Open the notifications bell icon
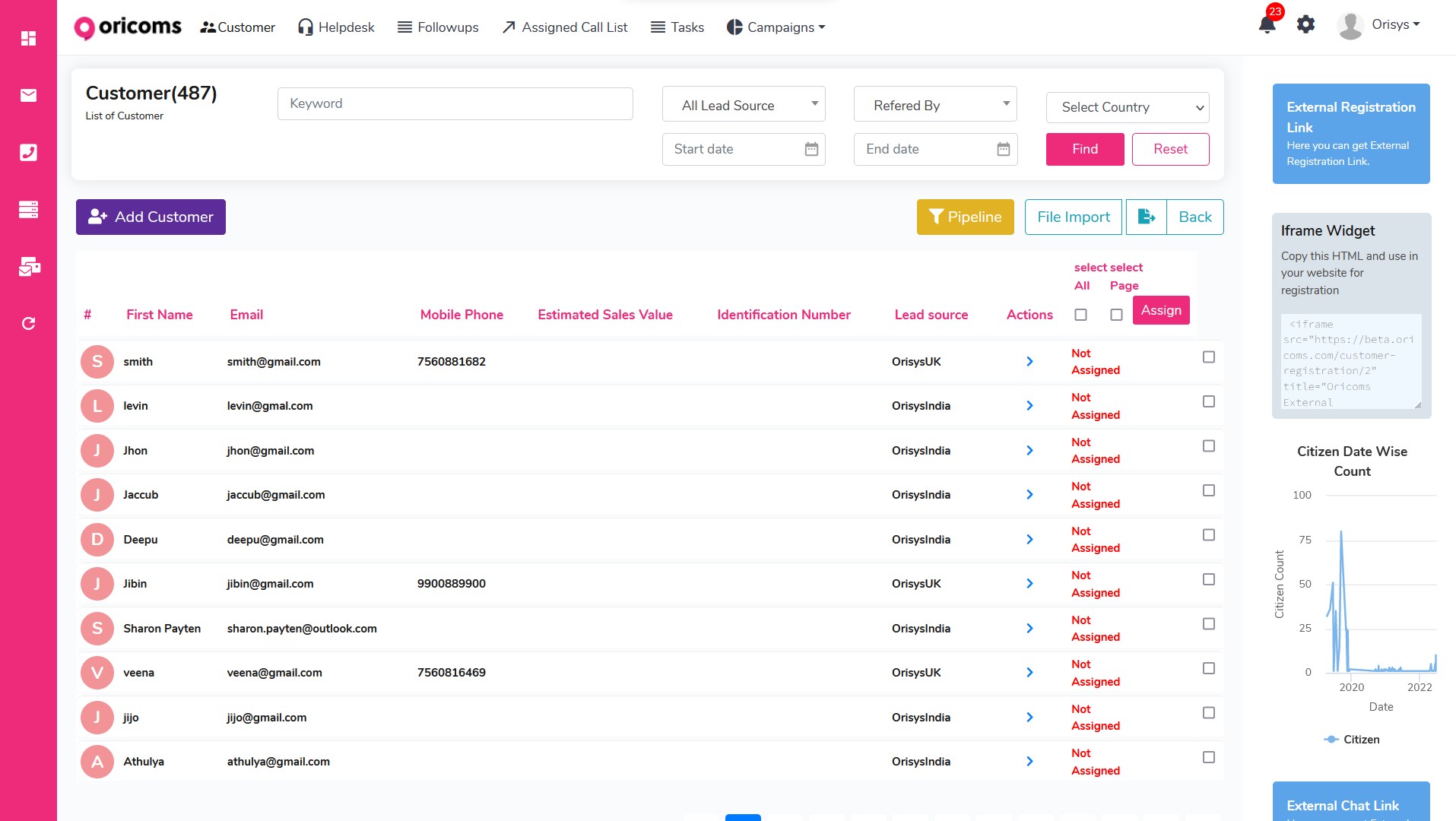The height and width of the screenshot is (821, 1456). tap(1267, 24)
